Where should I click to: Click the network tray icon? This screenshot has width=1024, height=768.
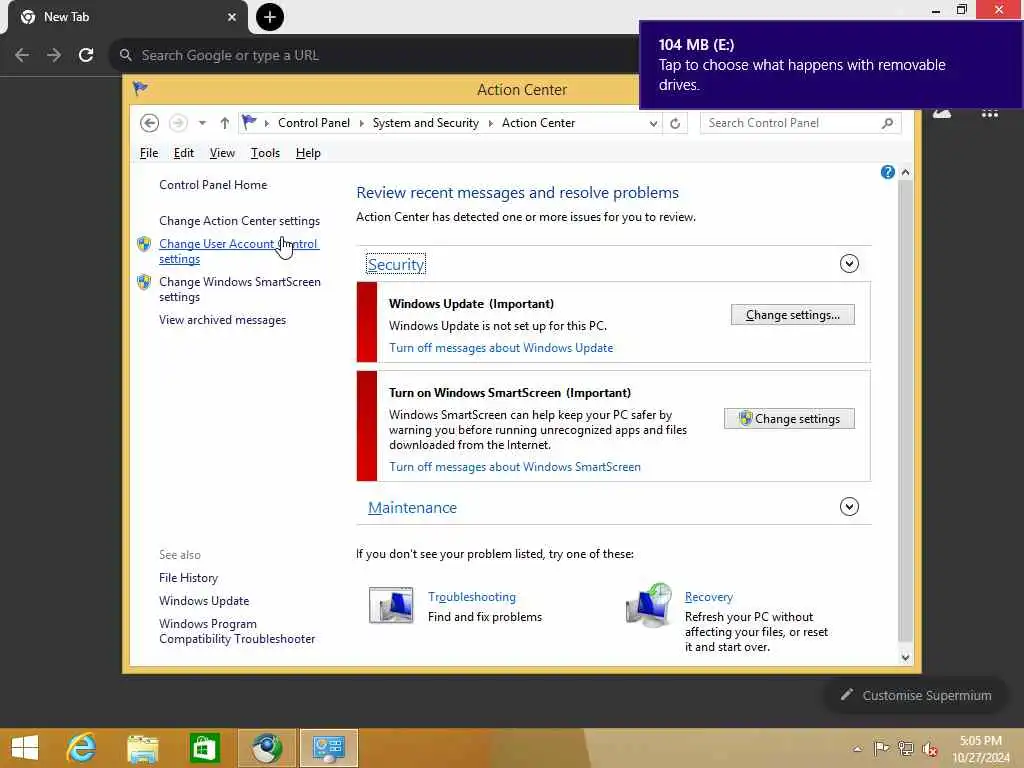(x=905, y=748)
